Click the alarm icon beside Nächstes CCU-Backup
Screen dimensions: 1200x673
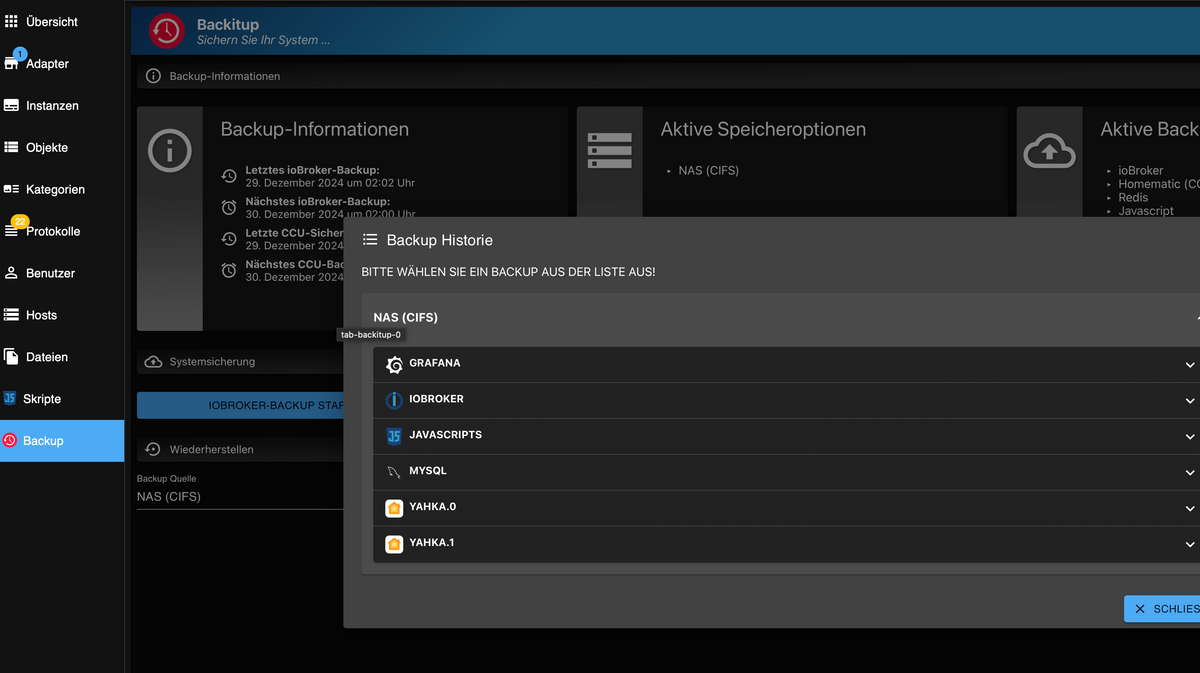[x=229, y=270]
